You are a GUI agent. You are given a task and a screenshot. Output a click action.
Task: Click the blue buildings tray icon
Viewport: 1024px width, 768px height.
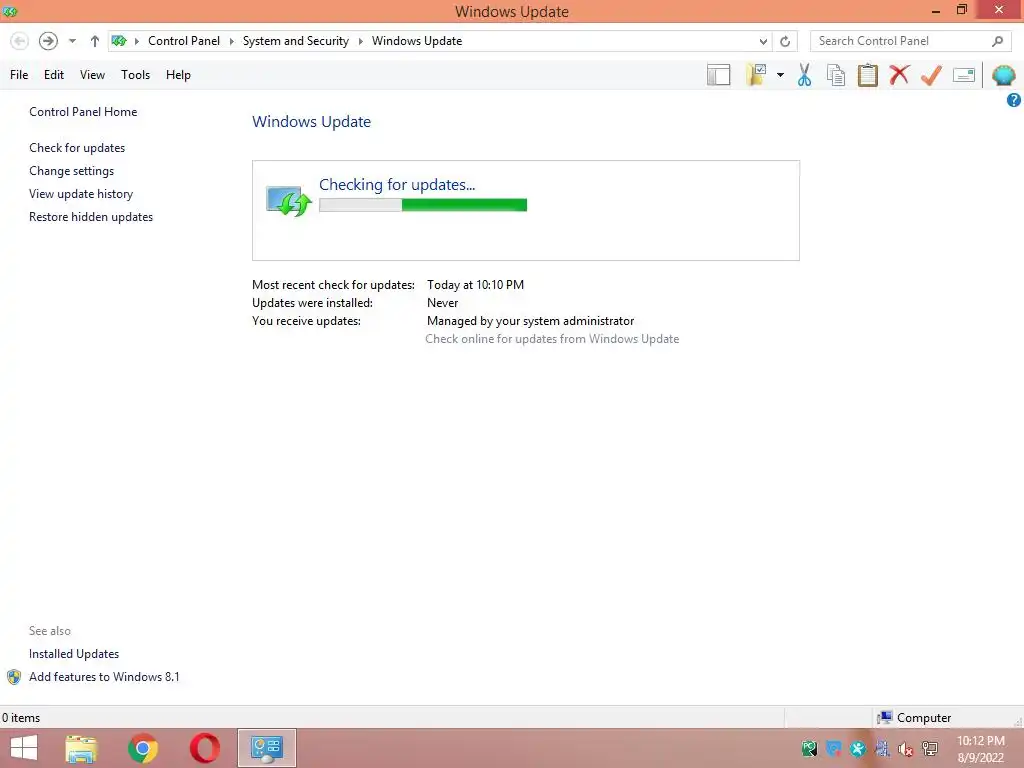click(x=882, y=748)
